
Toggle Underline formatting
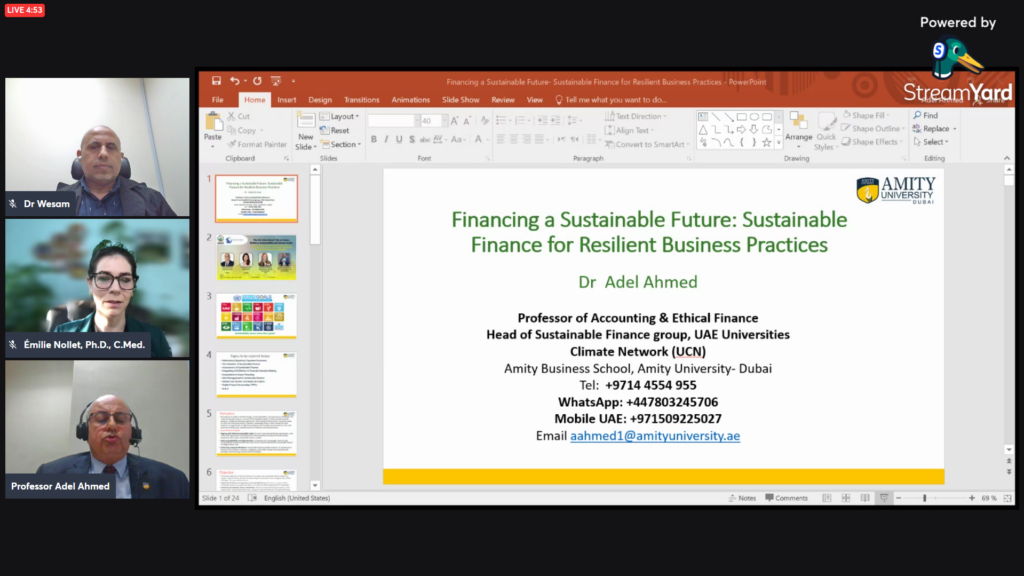click(x=399, y=139)
